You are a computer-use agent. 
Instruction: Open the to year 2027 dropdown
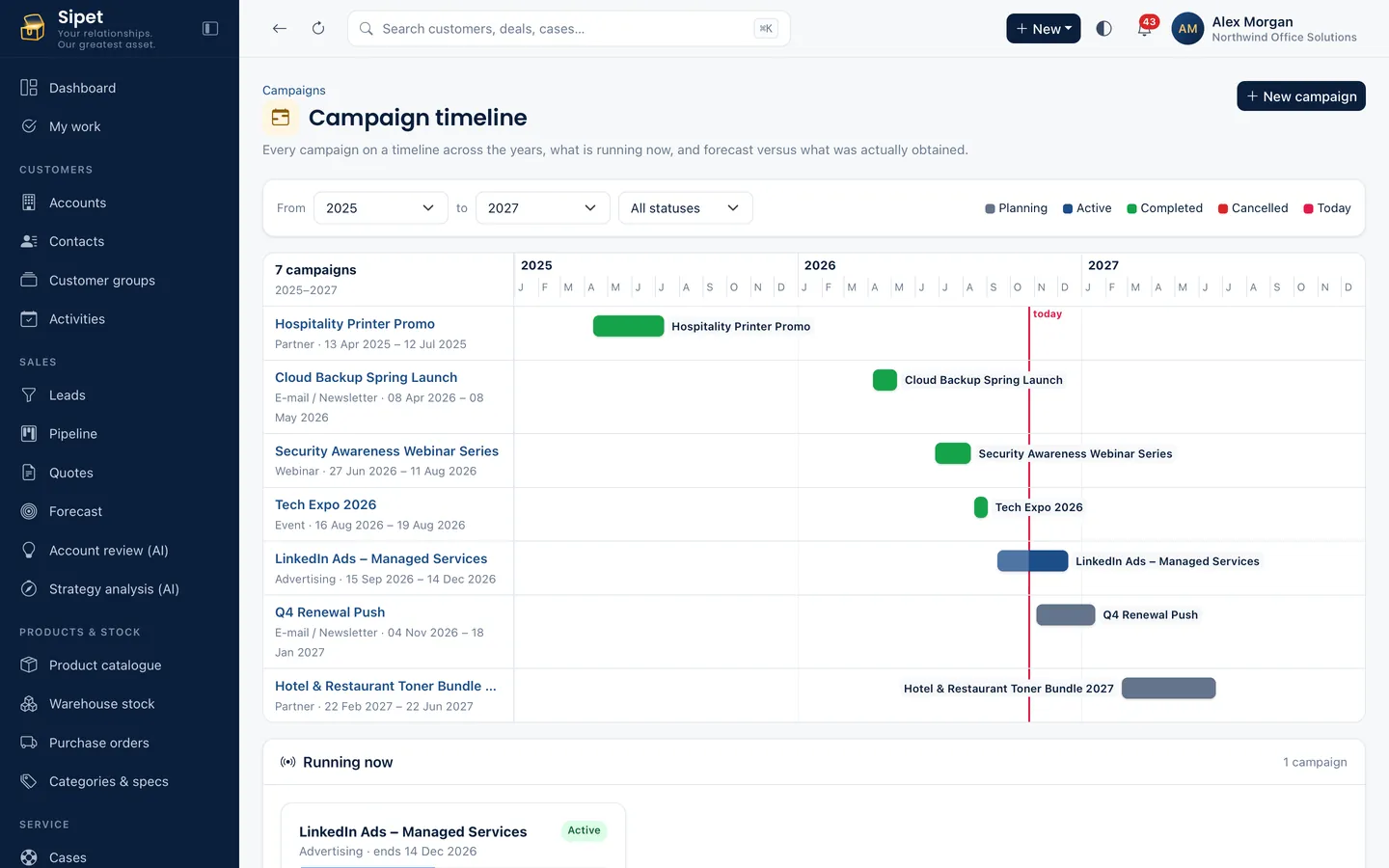(x=543, y=208)
